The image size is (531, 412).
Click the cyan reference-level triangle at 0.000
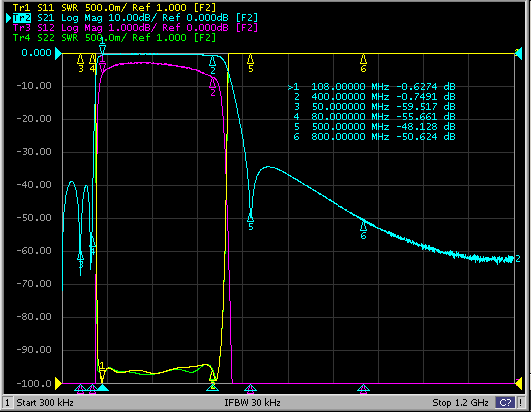(x=59, y=53)
